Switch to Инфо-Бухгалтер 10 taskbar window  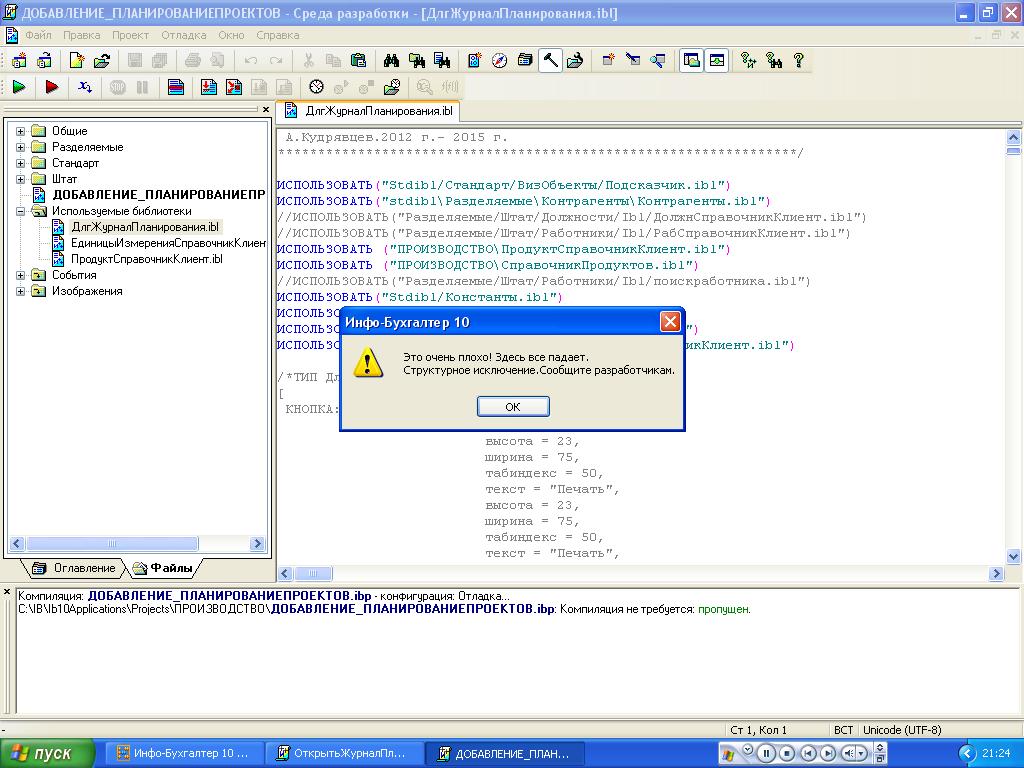click(184, 754)
